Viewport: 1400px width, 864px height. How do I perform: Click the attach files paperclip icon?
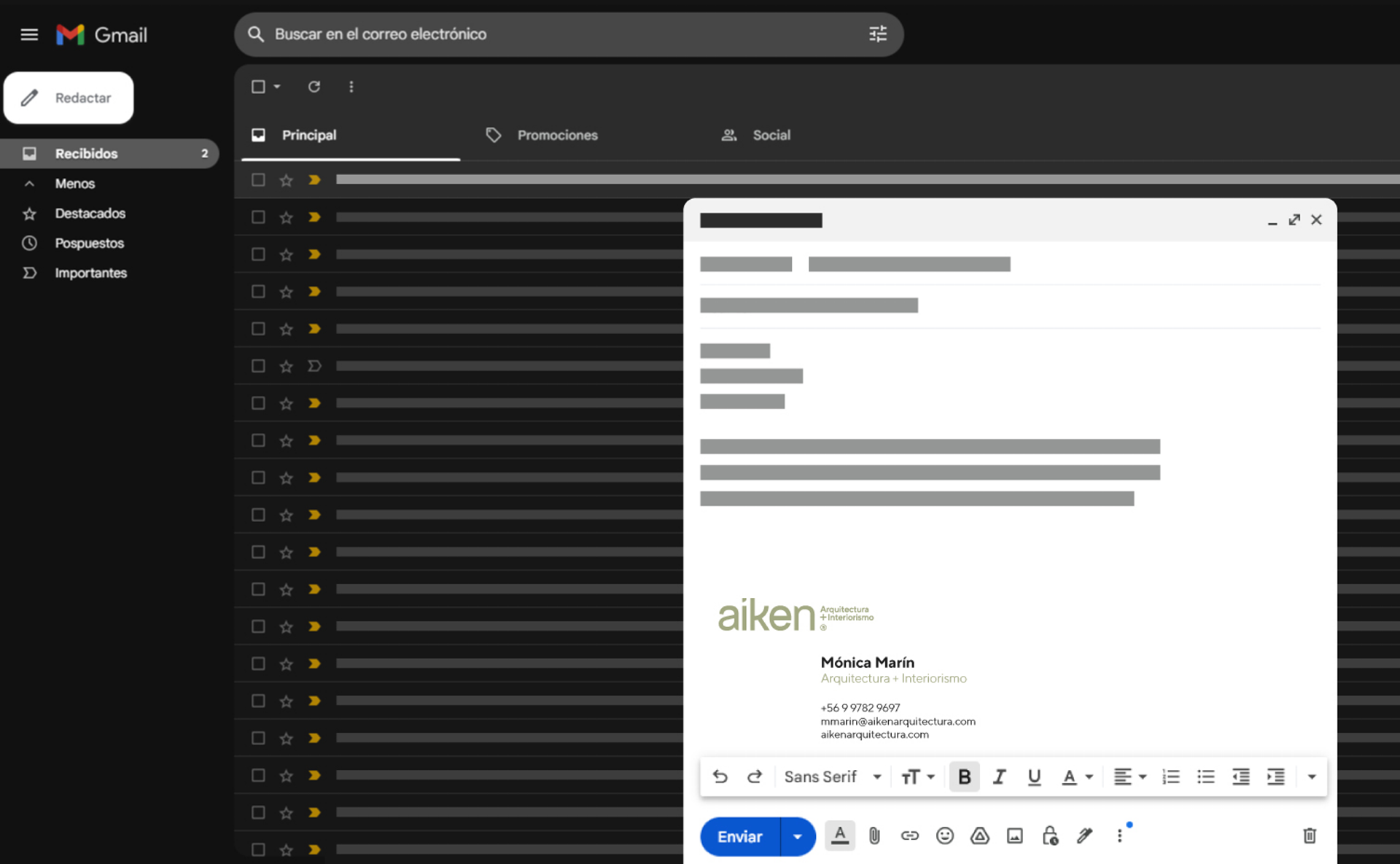tap(874, 836)
